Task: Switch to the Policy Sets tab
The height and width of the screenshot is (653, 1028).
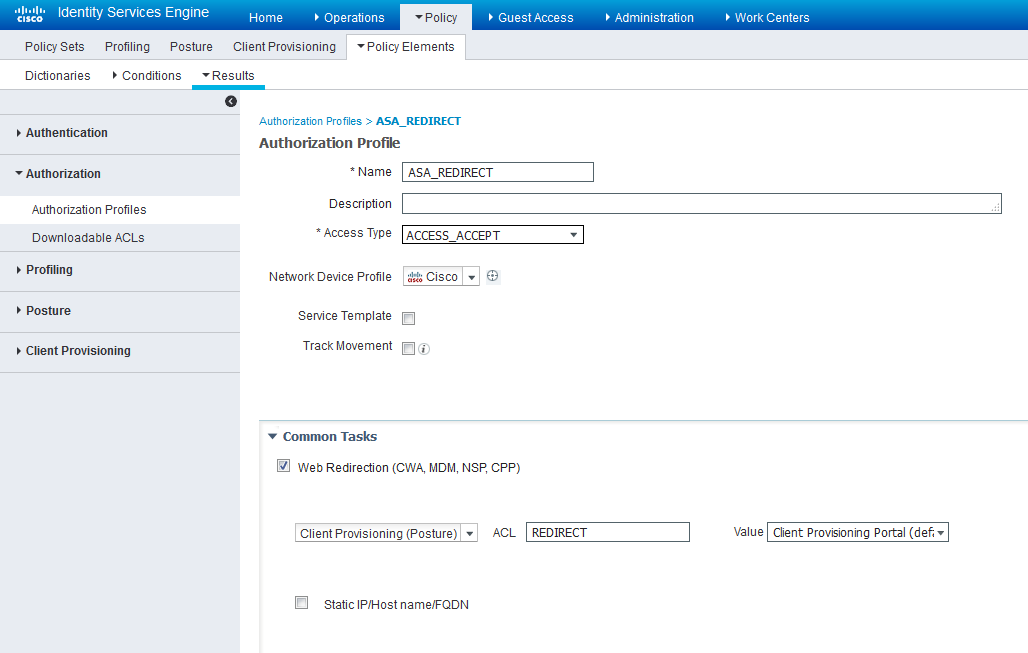Action: (x=54, y=47)
